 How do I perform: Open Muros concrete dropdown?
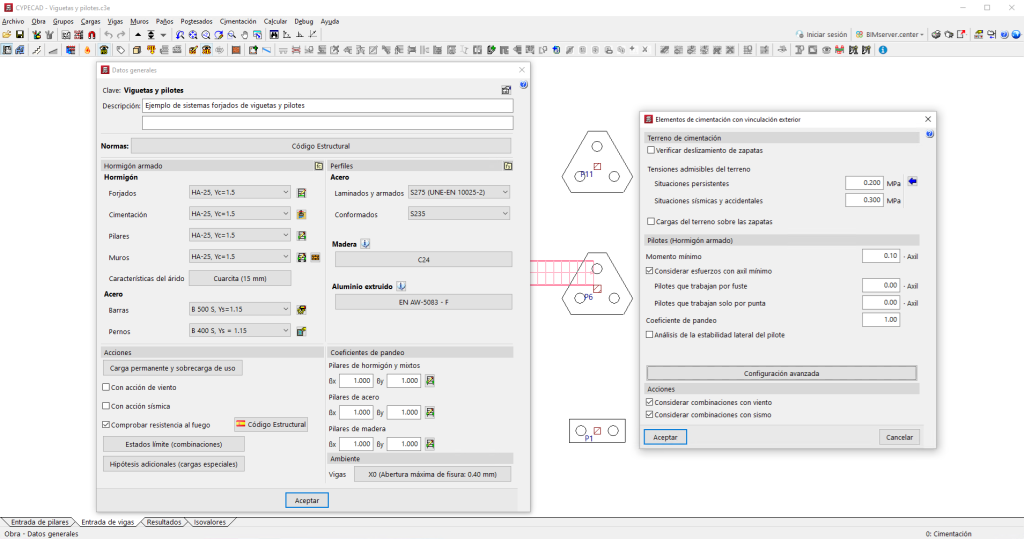pos(240,257)
